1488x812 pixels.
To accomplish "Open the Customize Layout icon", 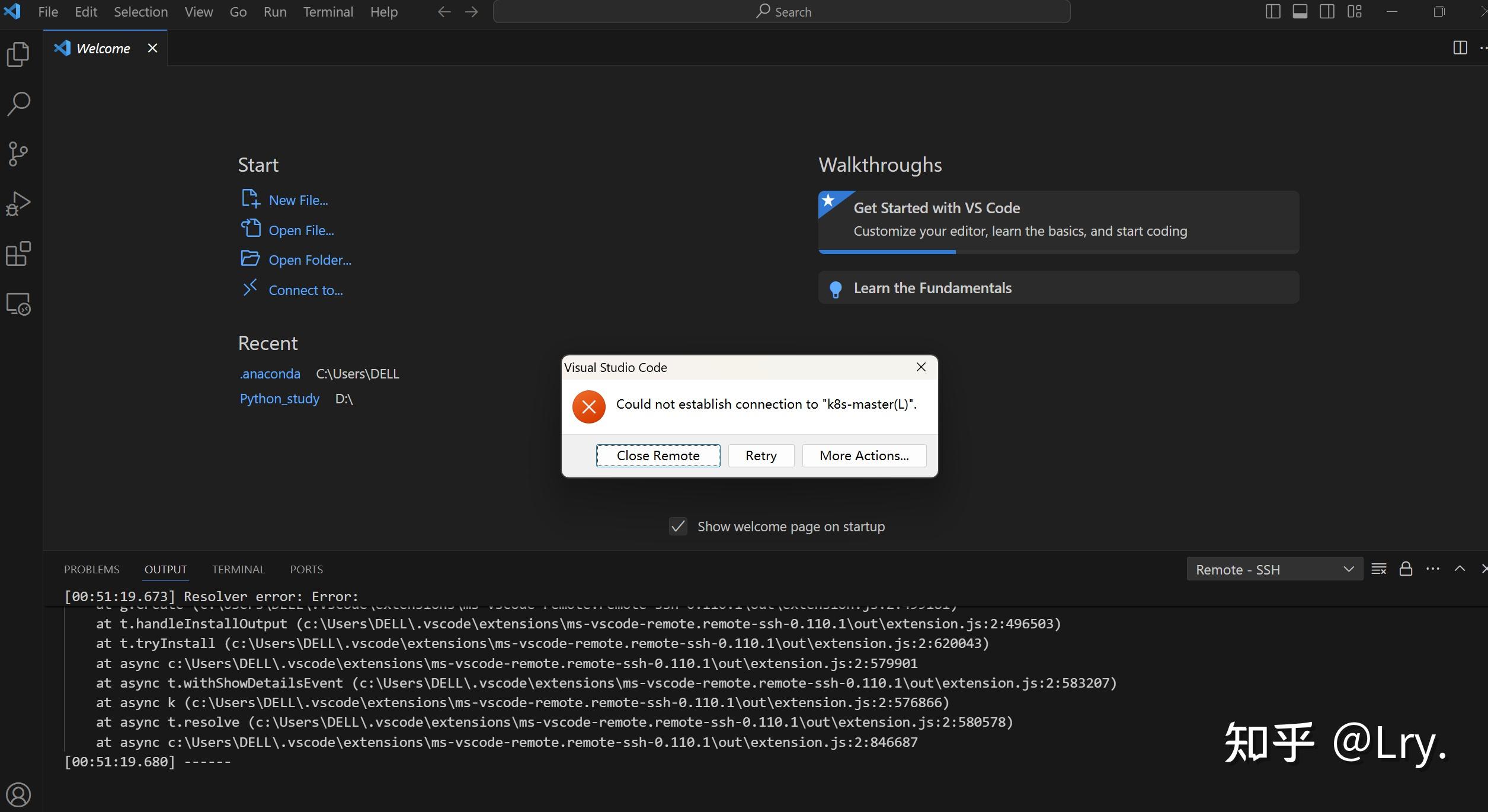I will coord(1354,12).
